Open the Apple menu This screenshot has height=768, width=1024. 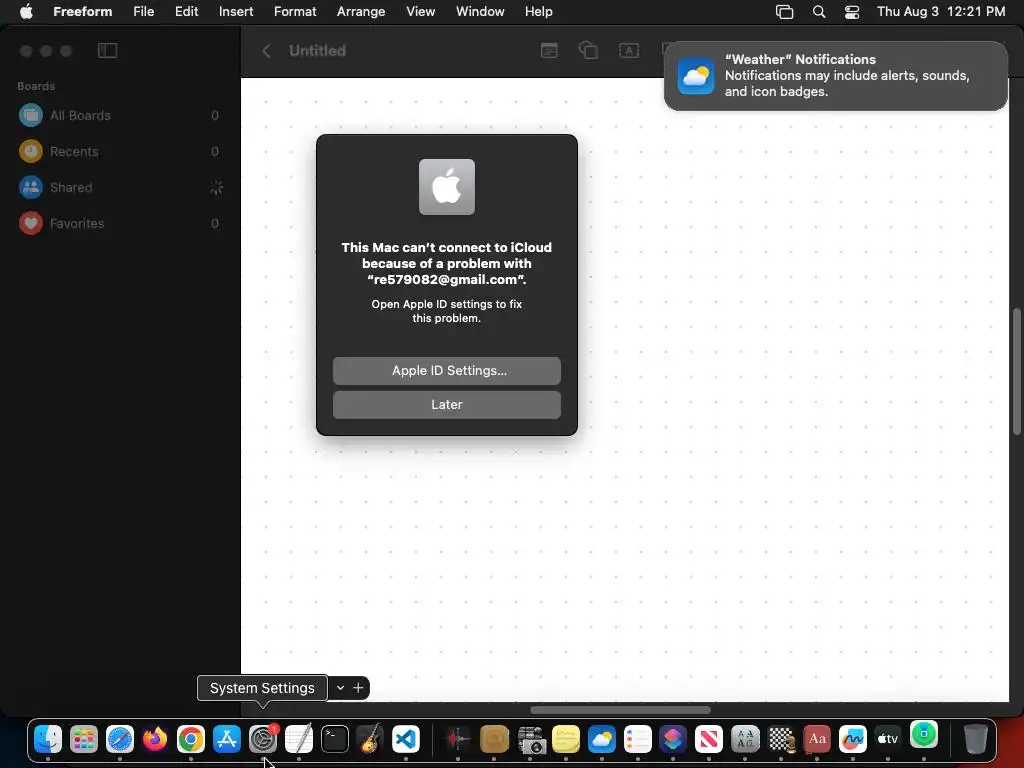click(x=26, y=11)
